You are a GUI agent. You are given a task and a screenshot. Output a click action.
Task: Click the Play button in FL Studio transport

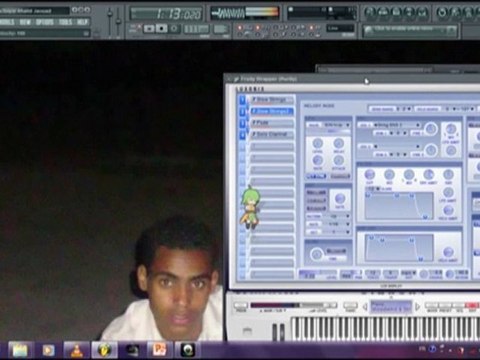click(x=149, y=29)
